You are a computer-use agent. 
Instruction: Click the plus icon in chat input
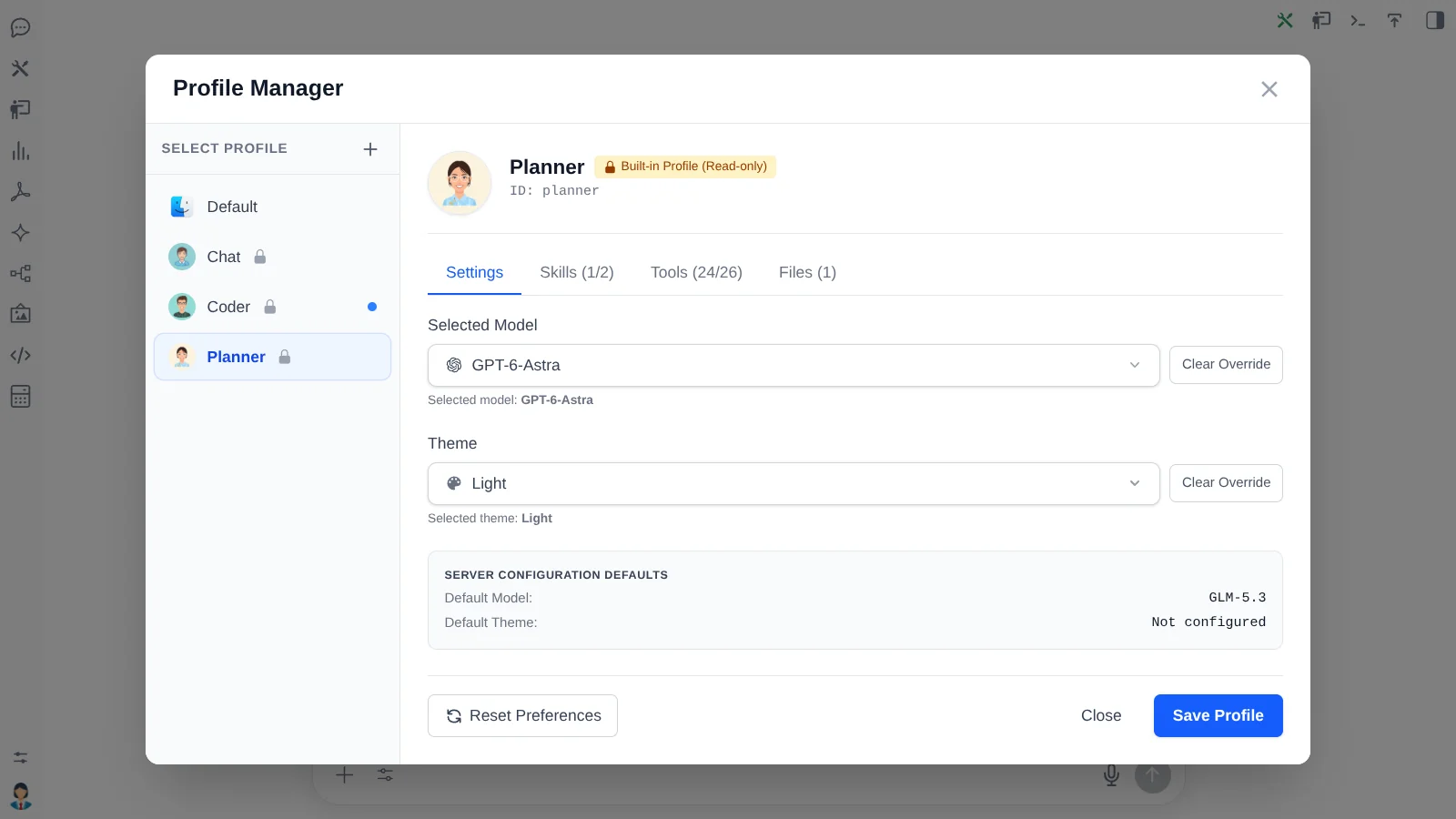344,775
